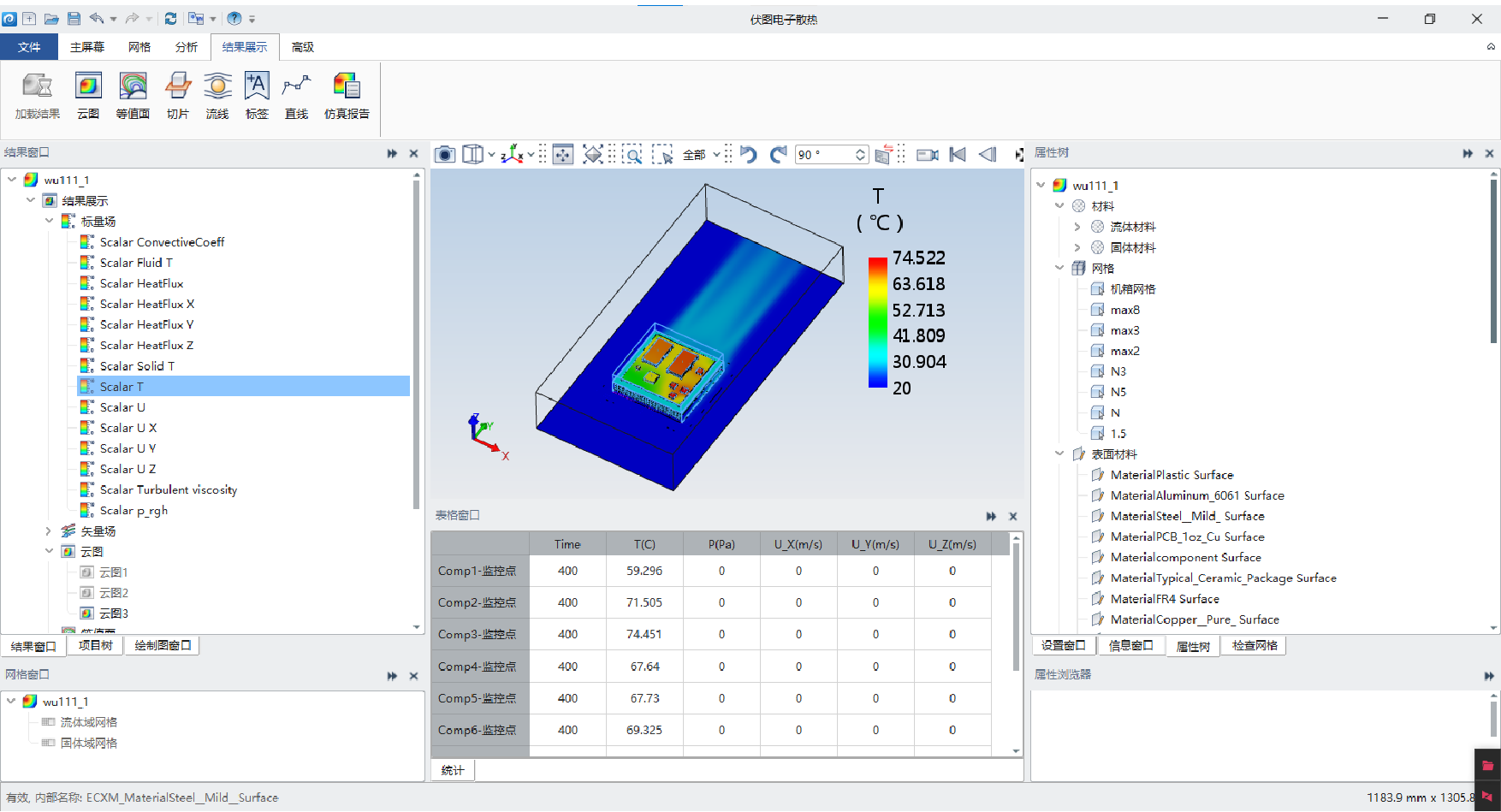This screenshot has height=812, width=1501.
Task: Switch to the 网格 ribbon tab
Action: 139,47
